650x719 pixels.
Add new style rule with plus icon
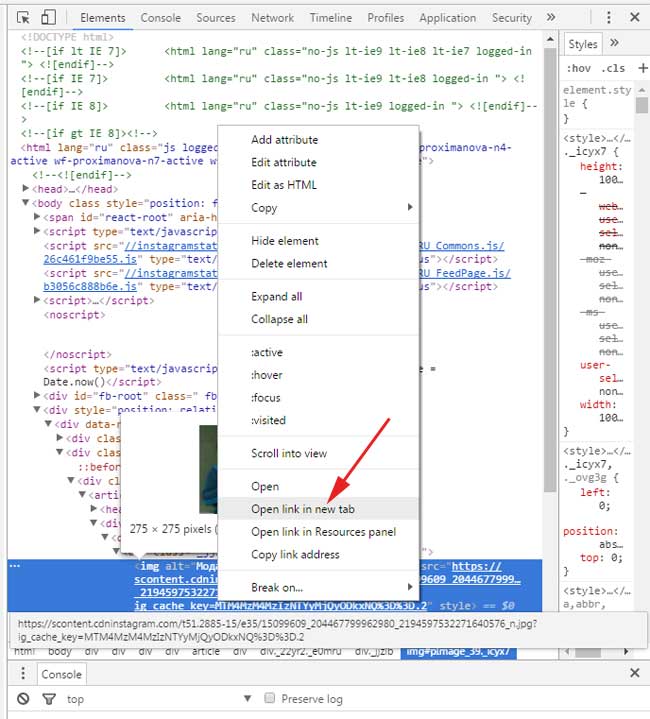pyautogui.click(x=643, y=68)
